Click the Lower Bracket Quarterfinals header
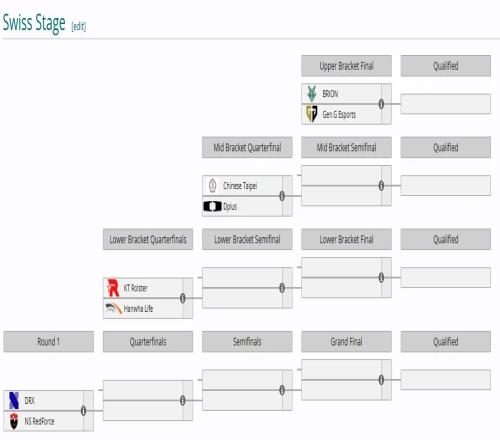The image size is (500, 440). coord(148,239)
